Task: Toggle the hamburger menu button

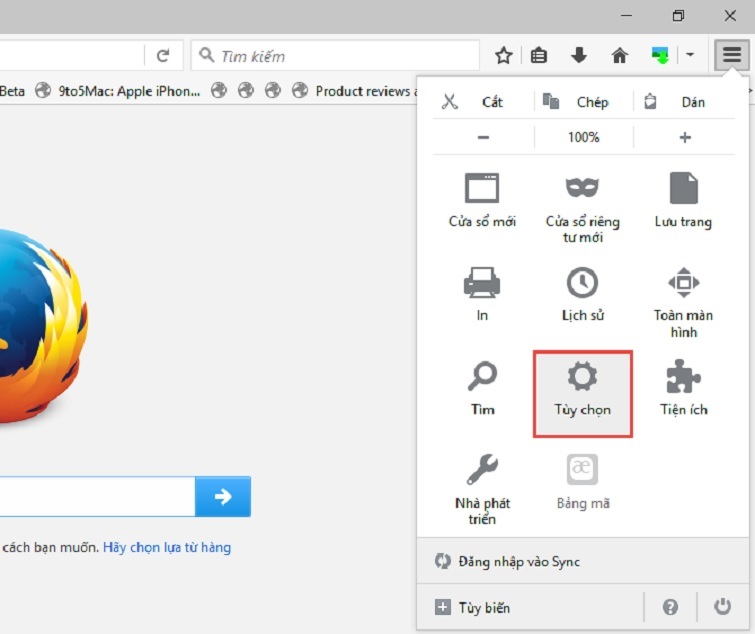Action: click(732, 56)
